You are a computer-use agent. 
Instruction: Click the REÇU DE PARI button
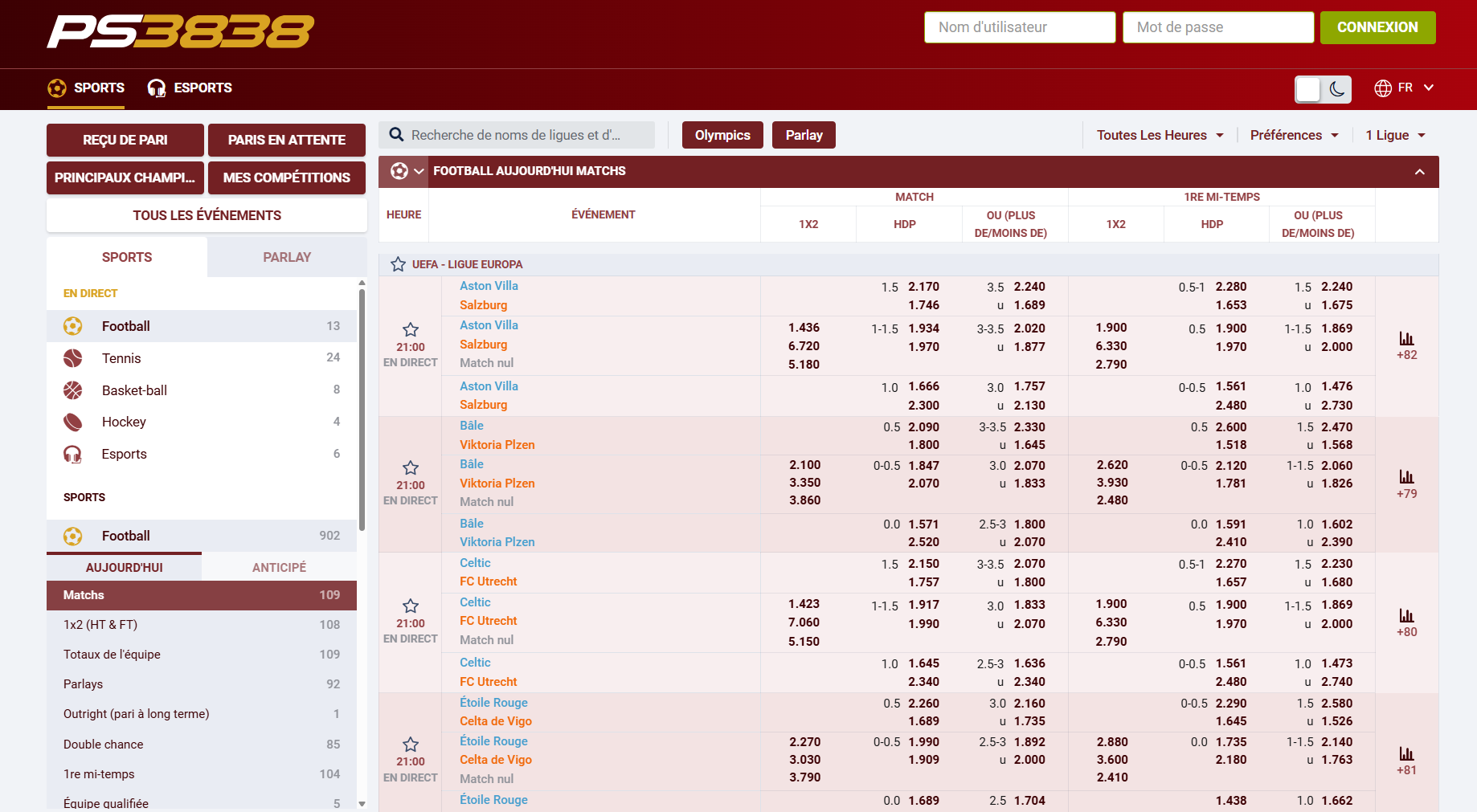[x=125, y=140]
